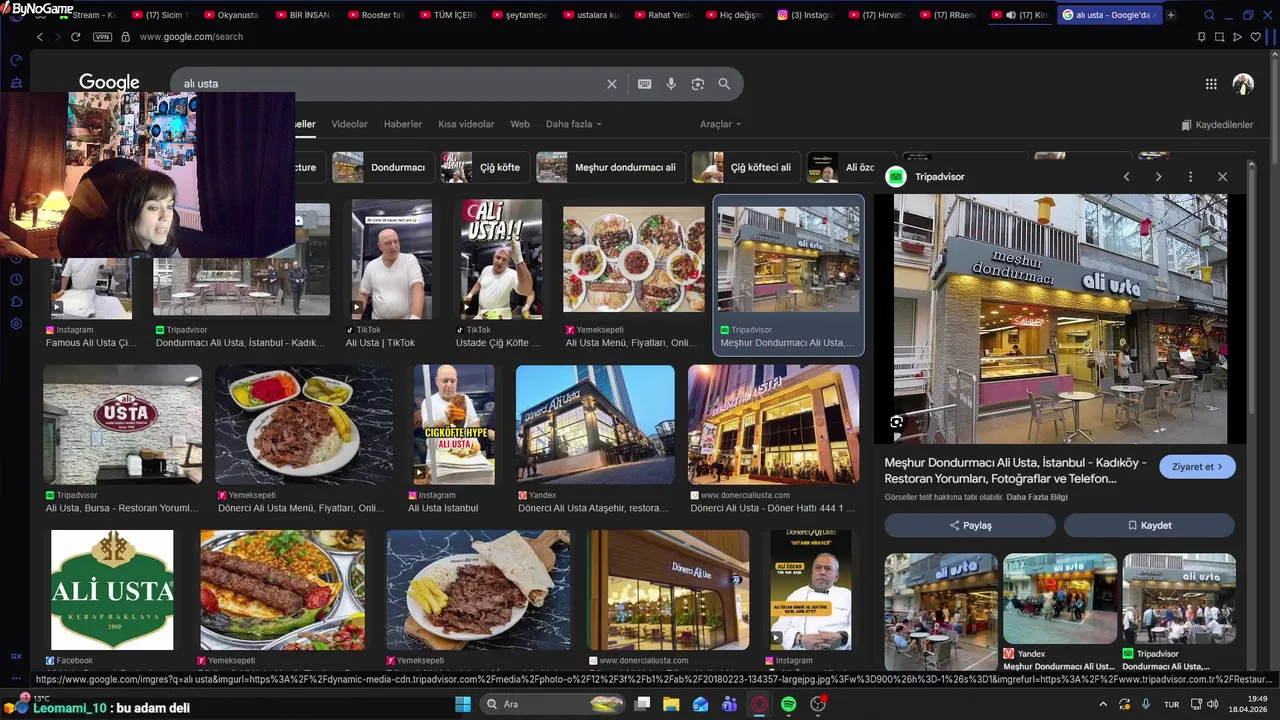Open Yemeksepeti Ali Usta Menü food thumbnail

coord(633,260)
